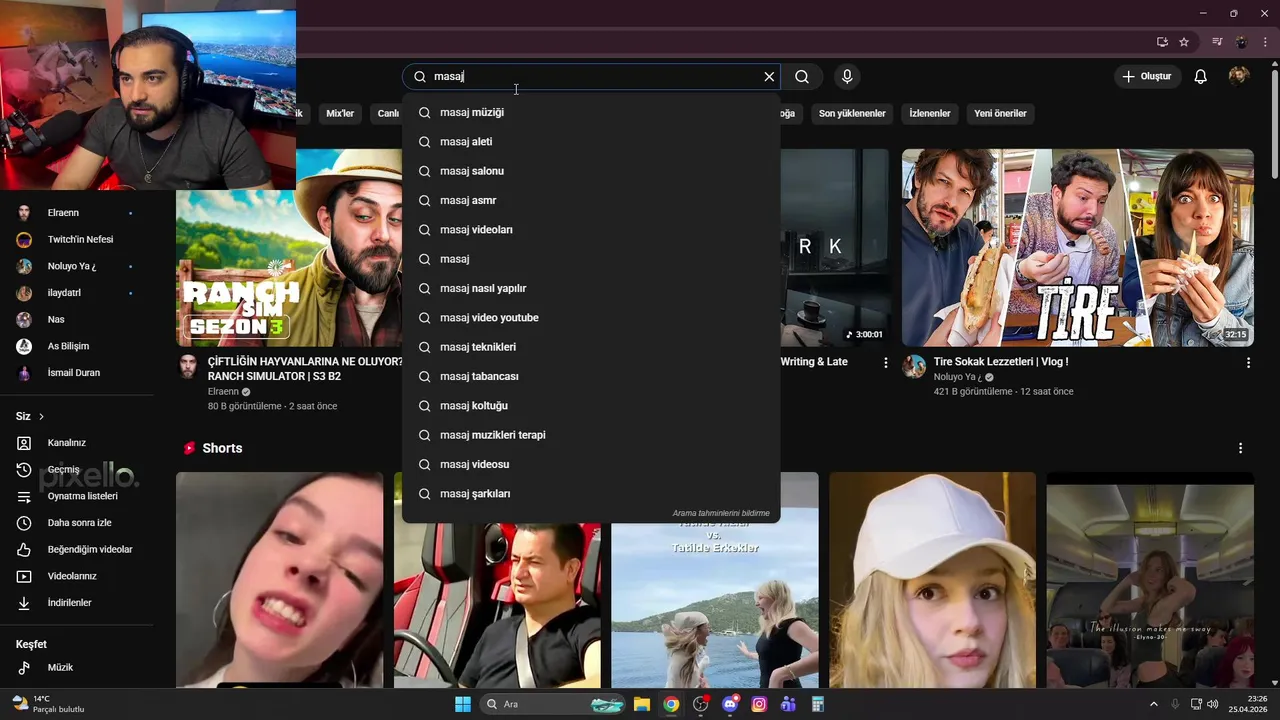Pick the suggestion masaj video youtube

coord(591,318)
